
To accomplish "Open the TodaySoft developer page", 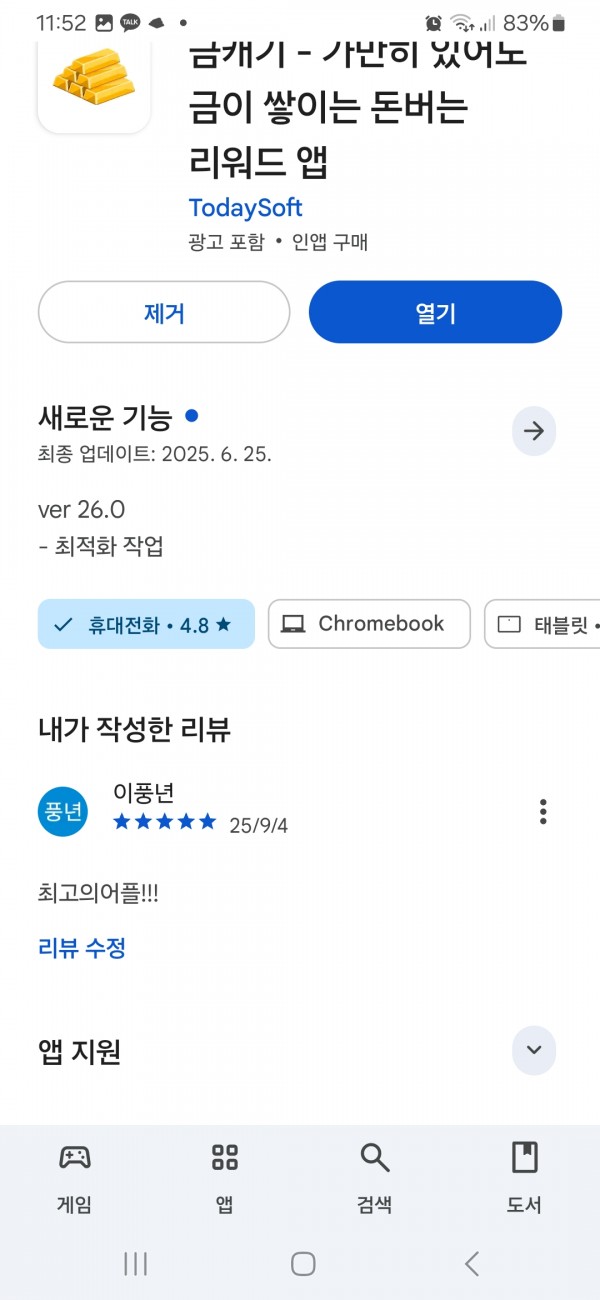I will 245,208.
